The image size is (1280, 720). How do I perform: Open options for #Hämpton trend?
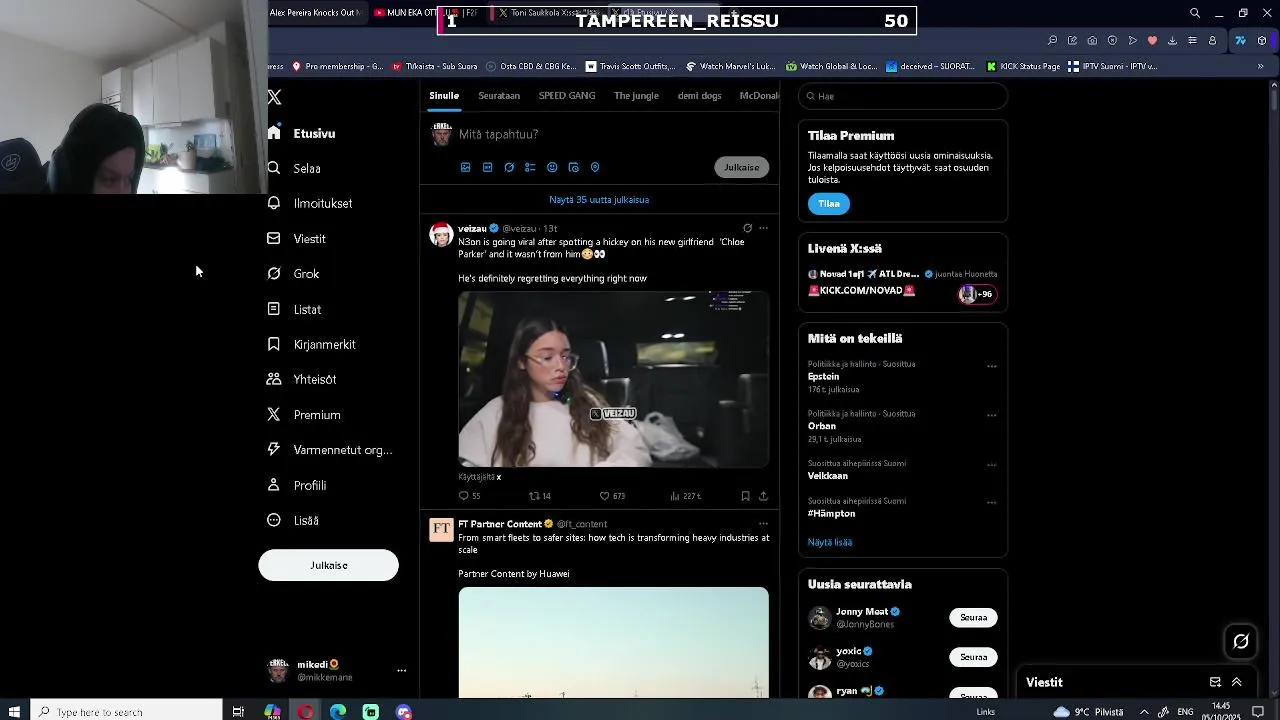[991, 502]
